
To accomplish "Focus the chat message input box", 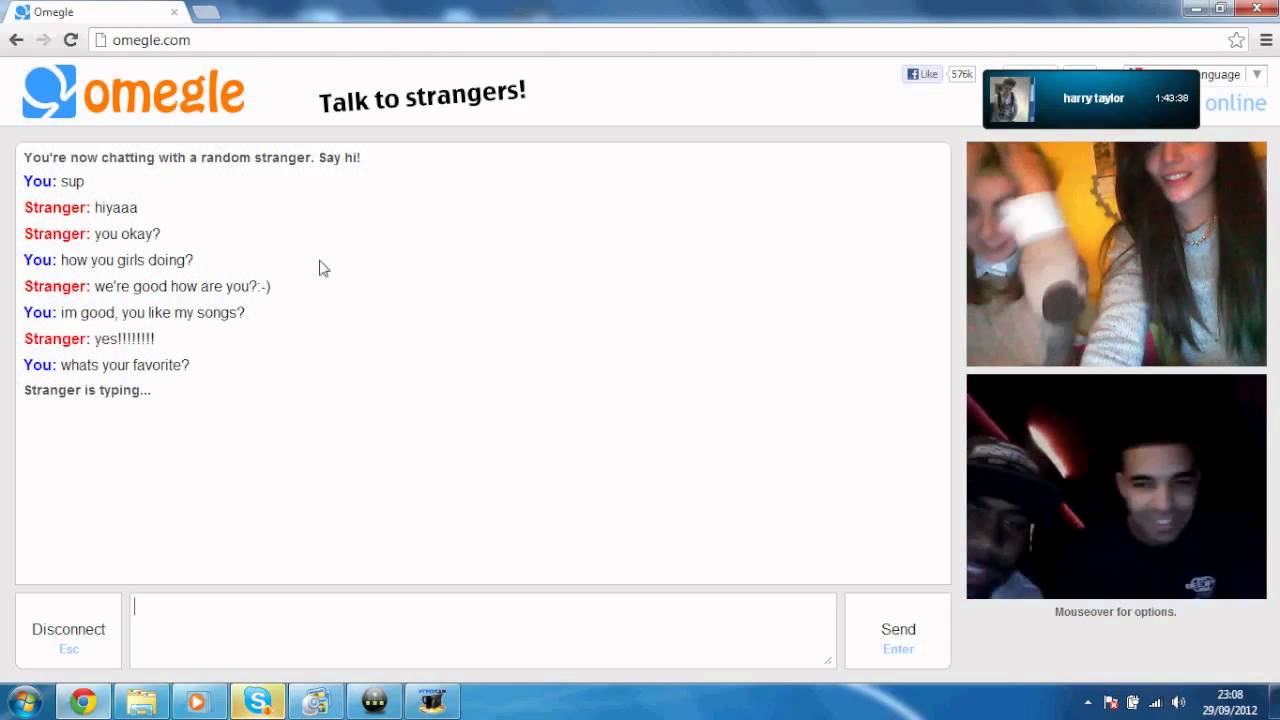I will pos(483,630).
